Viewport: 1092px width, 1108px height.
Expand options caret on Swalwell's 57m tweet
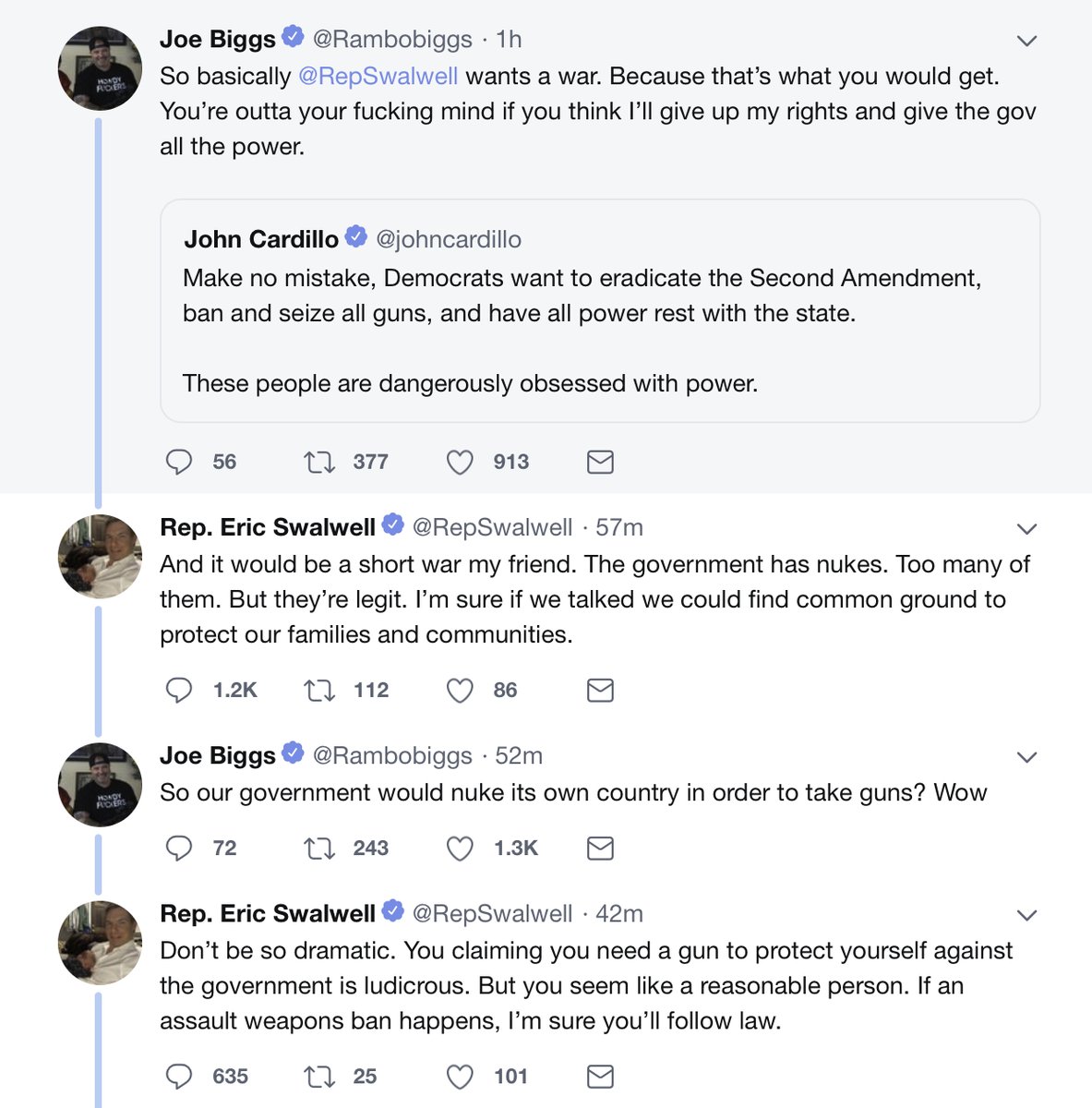pos(1026,529)
